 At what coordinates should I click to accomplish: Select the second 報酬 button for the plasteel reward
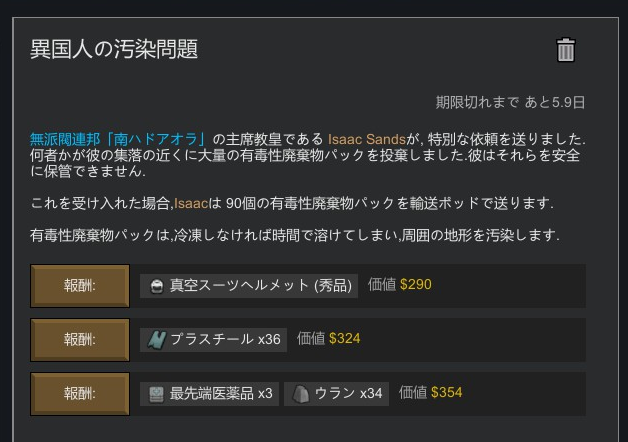(x=80, y=340)
